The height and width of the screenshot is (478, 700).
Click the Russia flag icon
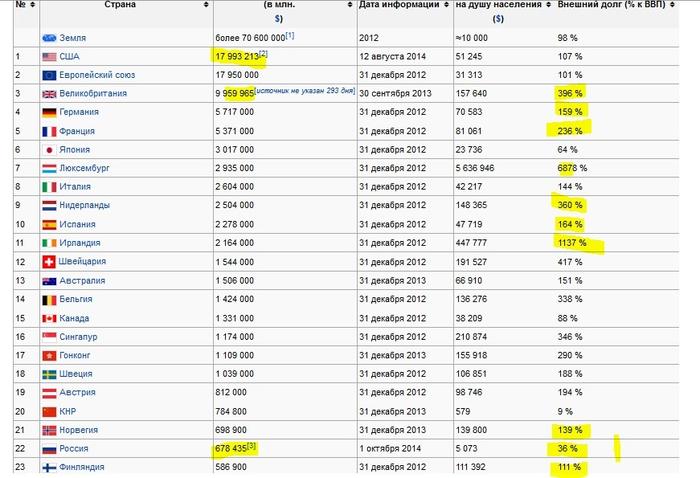point(49,448)
